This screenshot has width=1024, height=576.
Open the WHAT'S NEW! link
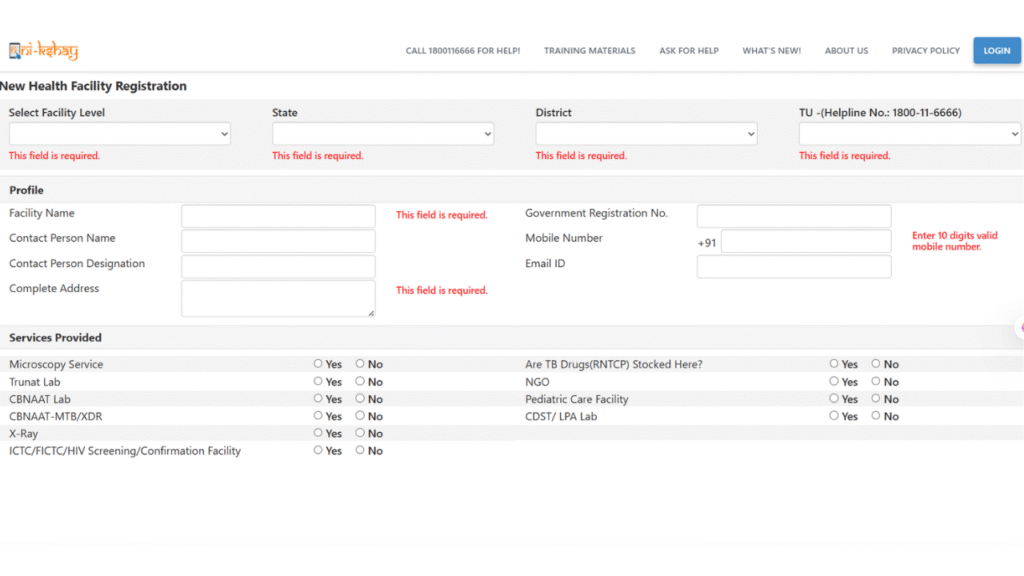(771, 51)
